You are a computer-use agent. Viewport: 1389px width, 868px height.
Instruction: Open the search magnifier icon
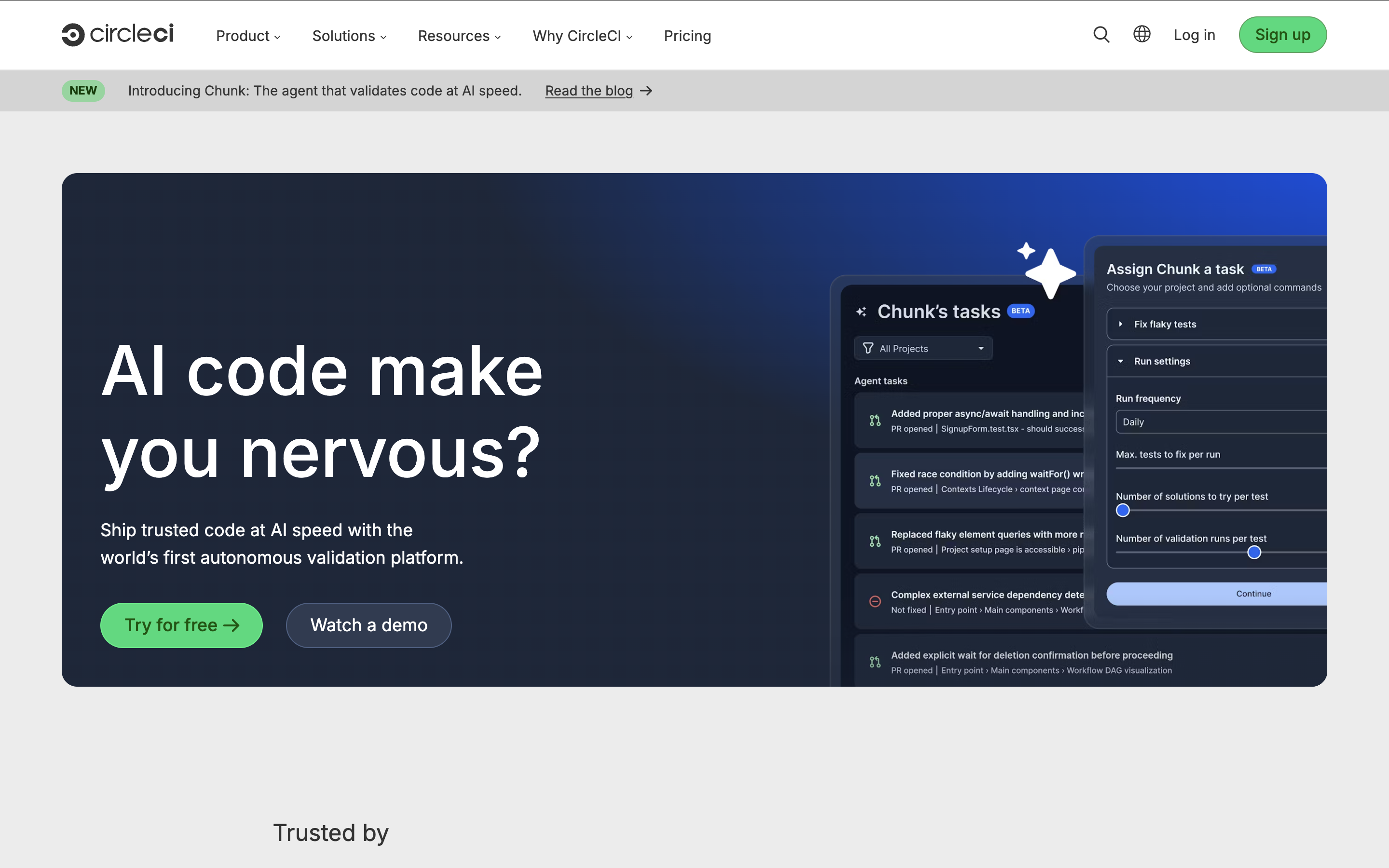point(1101,34)
